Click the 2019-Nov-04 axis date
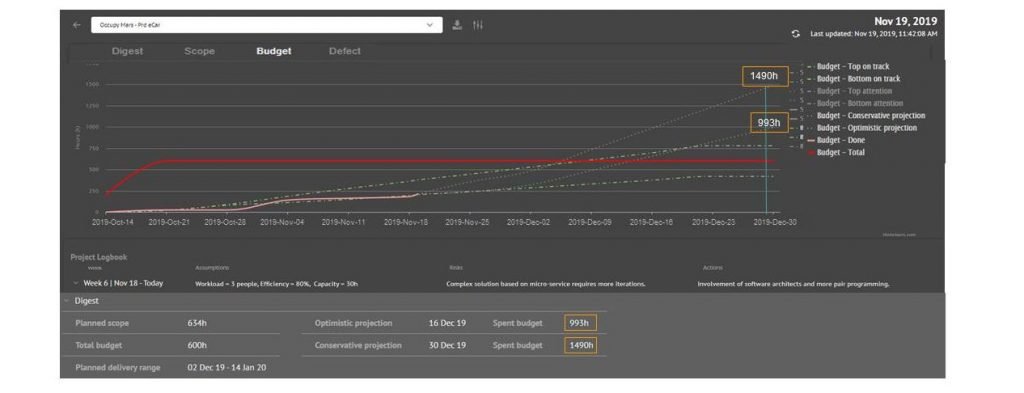This screenshot has width=1024, height=393. tap(282, 223)
